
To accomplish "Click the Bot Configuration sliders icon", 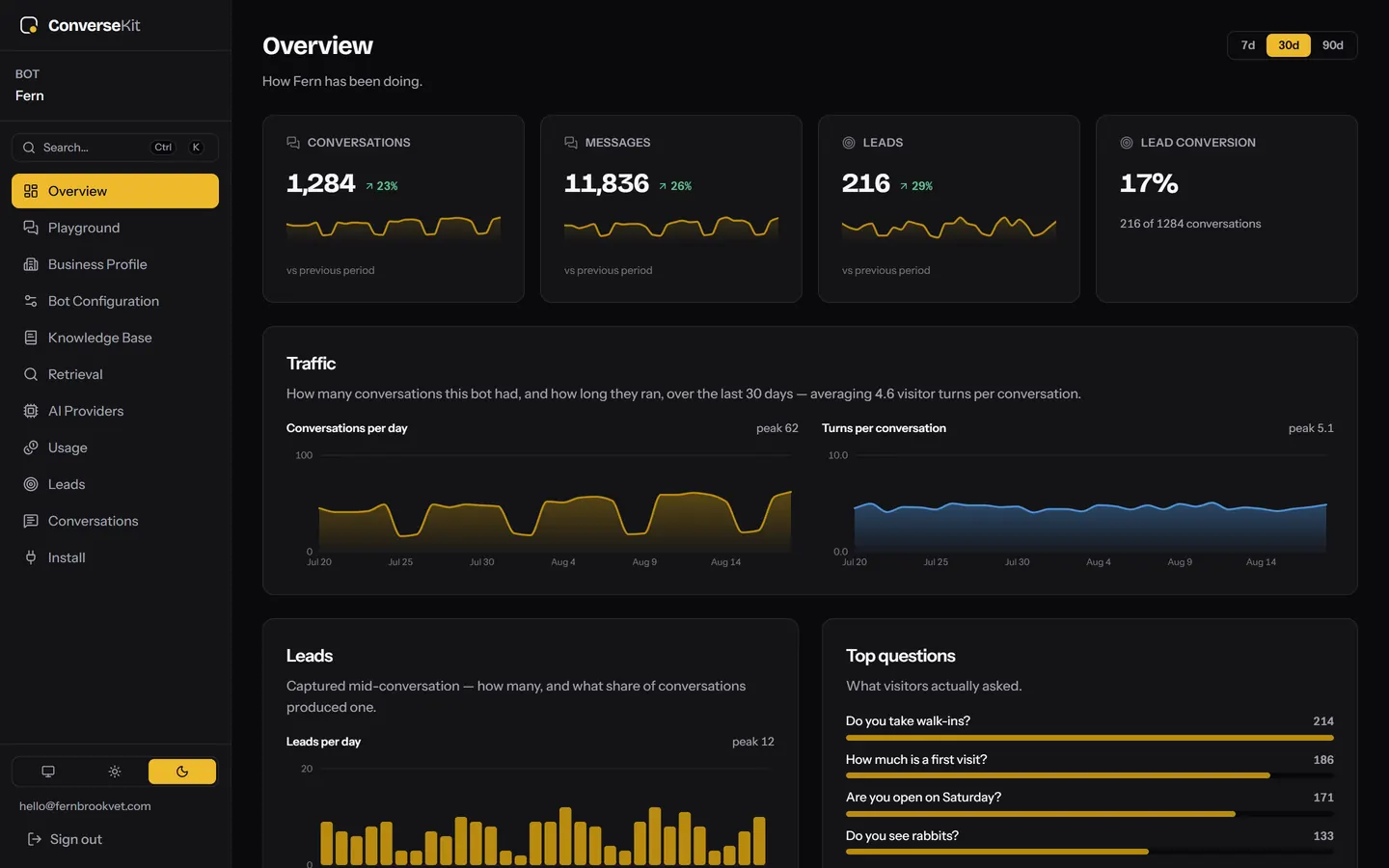I will click(x=31, y=301).
